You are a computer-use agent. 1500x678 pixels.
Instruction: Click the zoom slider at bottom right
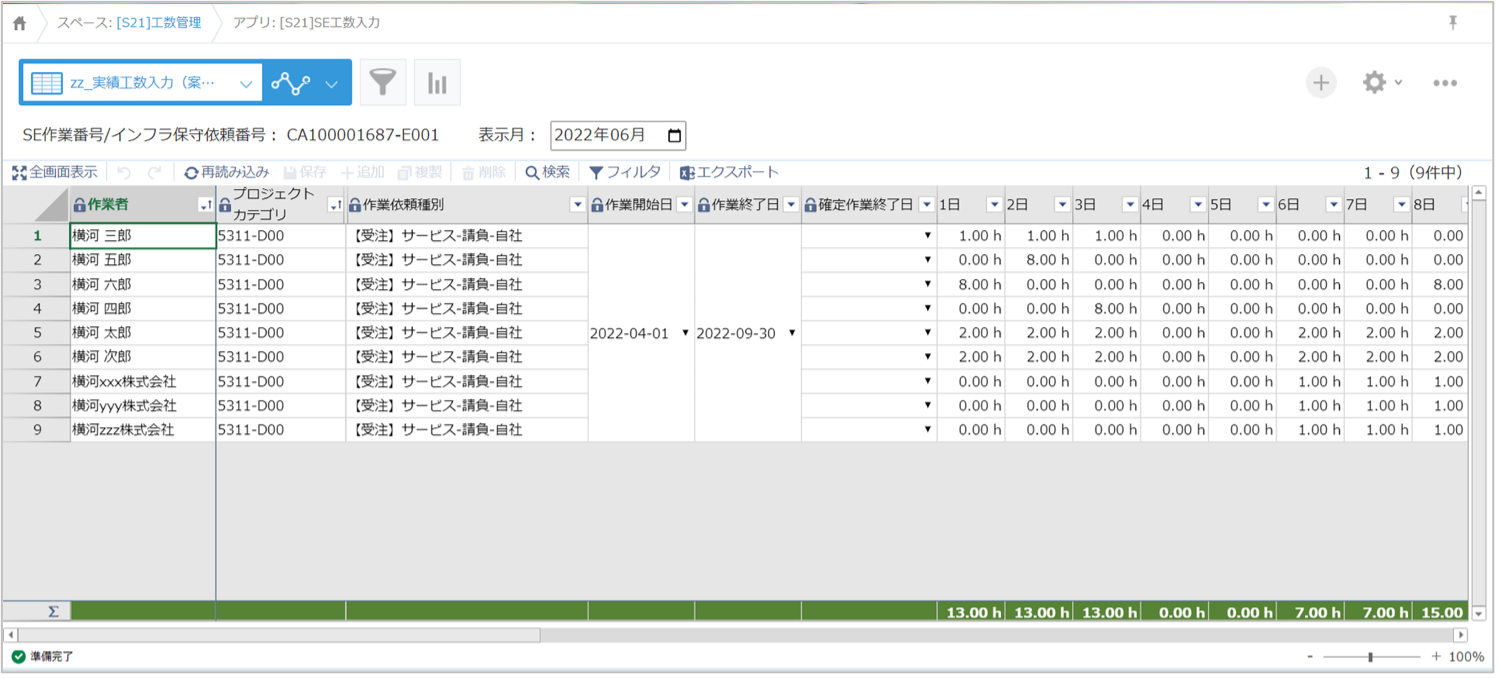click(1370, 657)
